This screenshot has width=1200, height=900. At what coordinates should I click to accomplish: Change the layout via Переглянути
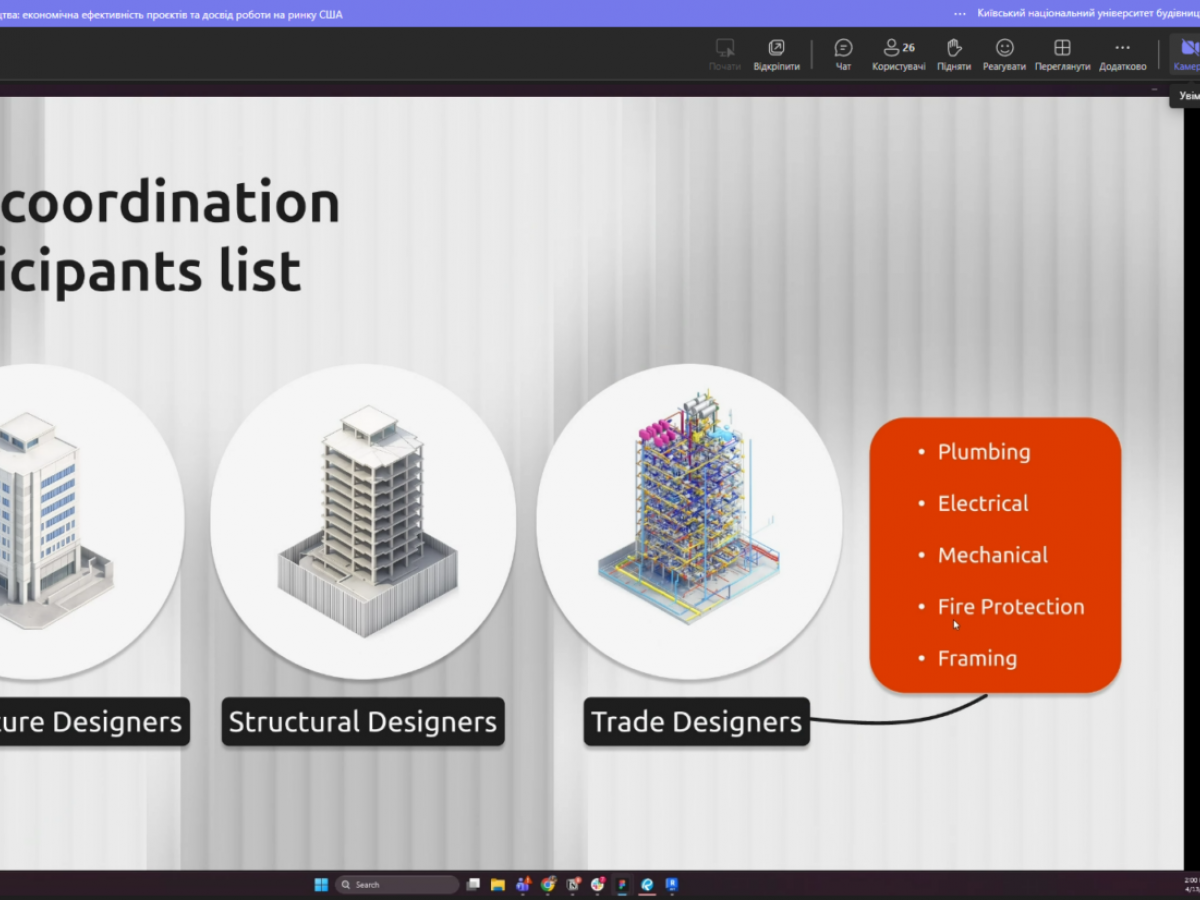(1062, 54)
